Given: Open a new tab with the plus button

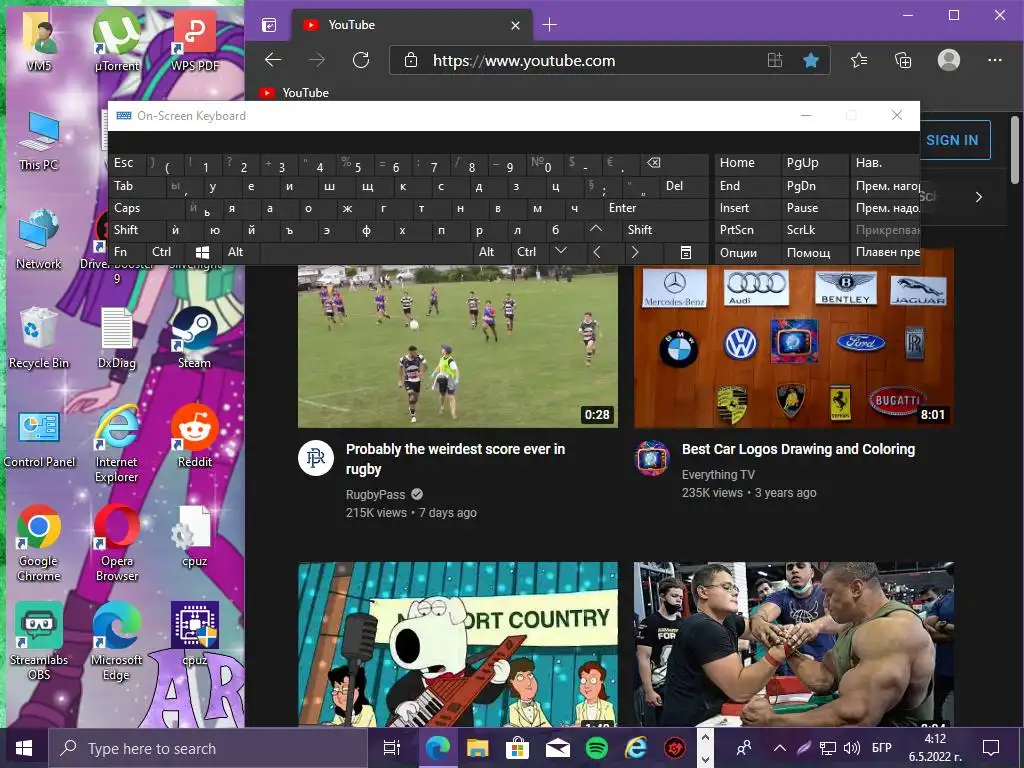Looking at the screenshot, I should [x=550, y=25].
